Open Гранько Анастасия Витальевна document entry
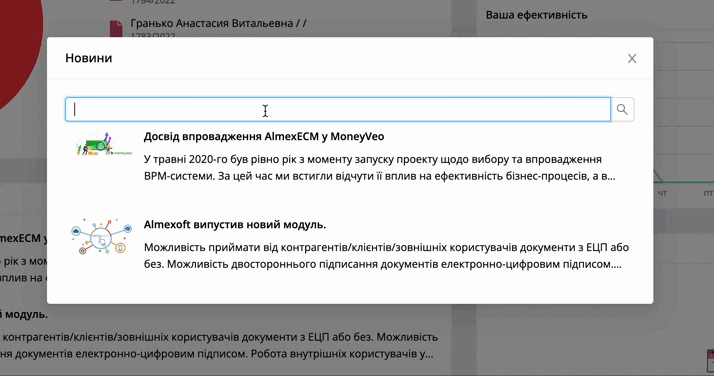Viewport: 714px width, 376px height. 219,23
